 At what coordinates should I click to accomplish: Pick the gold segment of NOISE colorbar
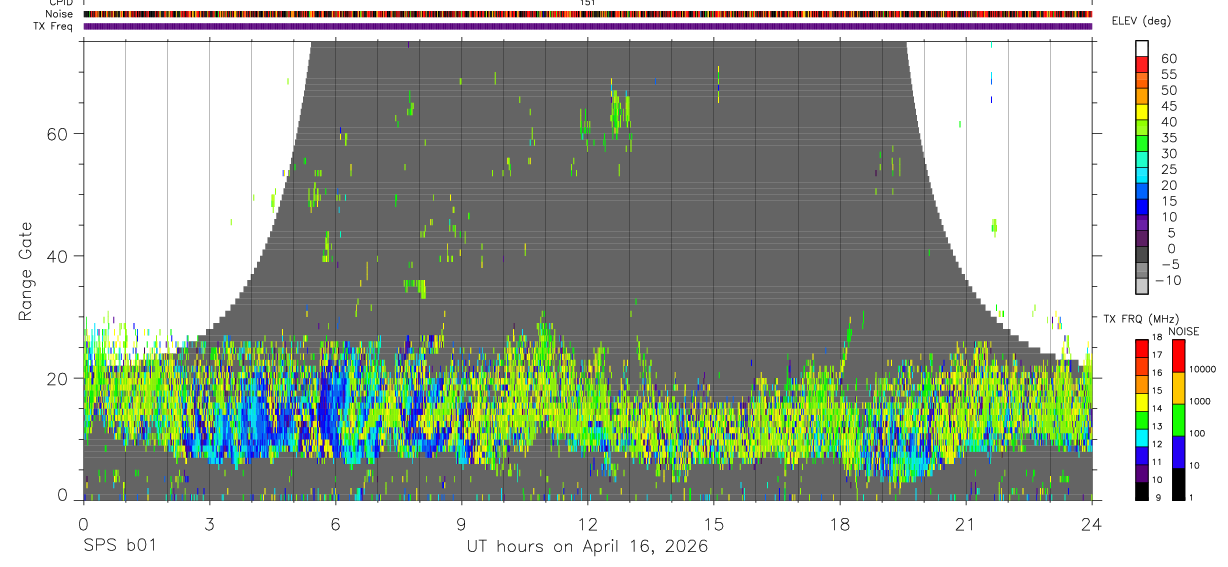(x=1178, y=388)
